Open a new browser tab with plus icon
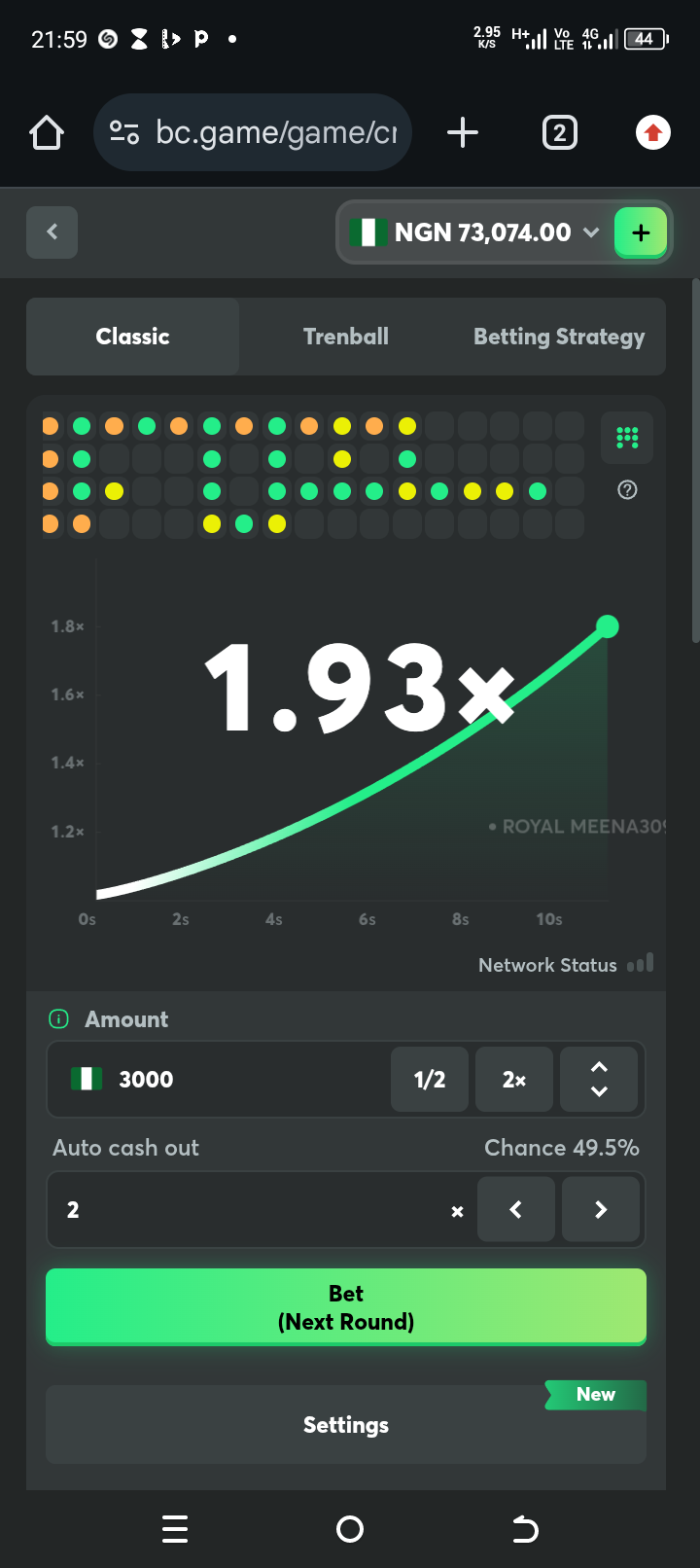Image resolution: width=700 pixels, height=1568 pixels. [463, 132]
